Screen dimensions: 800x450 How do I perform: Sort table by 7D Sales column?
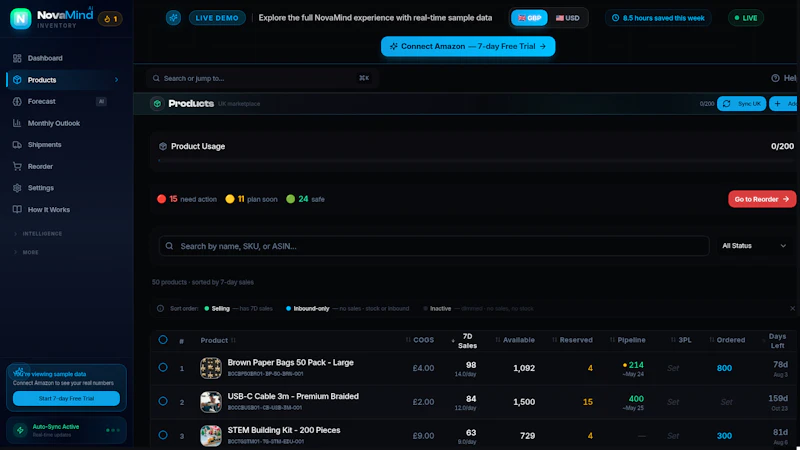(x=464, y=340)
